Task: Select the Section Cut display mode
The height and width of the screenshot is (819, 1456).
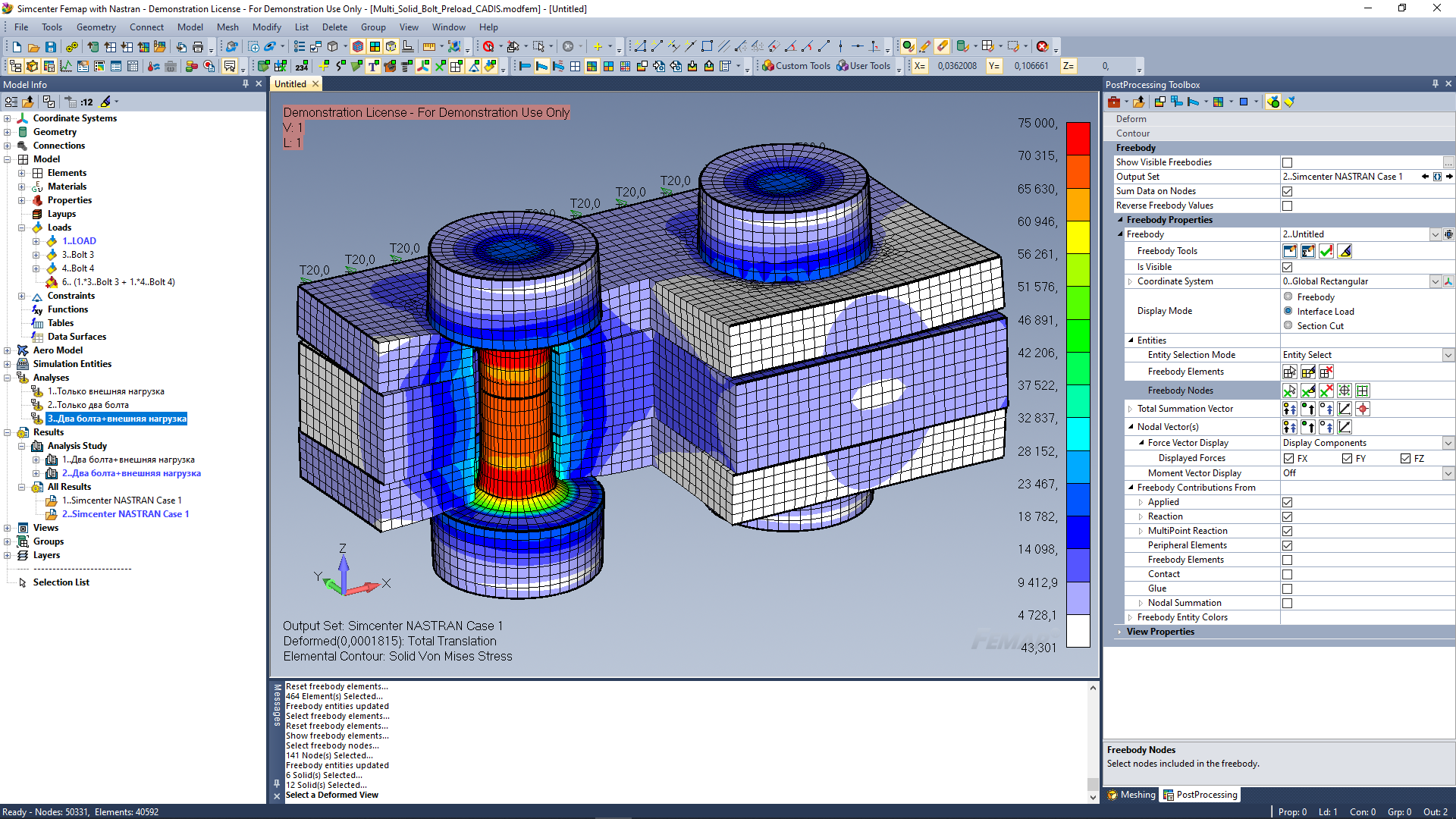Action: pyautogui.click(x=1288, y=325)
